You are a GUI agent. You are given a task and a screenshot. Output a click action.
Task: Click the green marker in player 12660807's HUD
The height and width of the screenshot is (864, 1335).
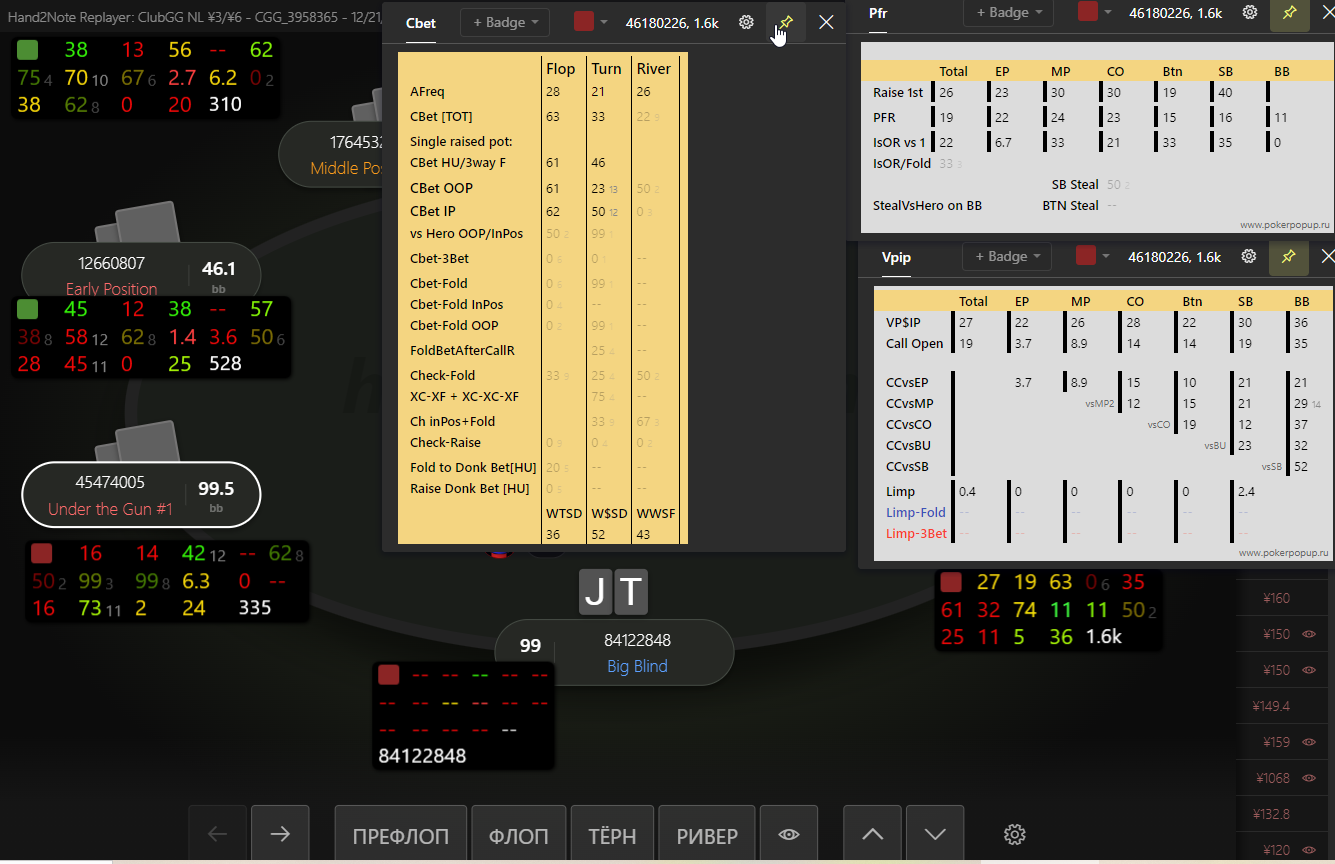coord(28,309)
